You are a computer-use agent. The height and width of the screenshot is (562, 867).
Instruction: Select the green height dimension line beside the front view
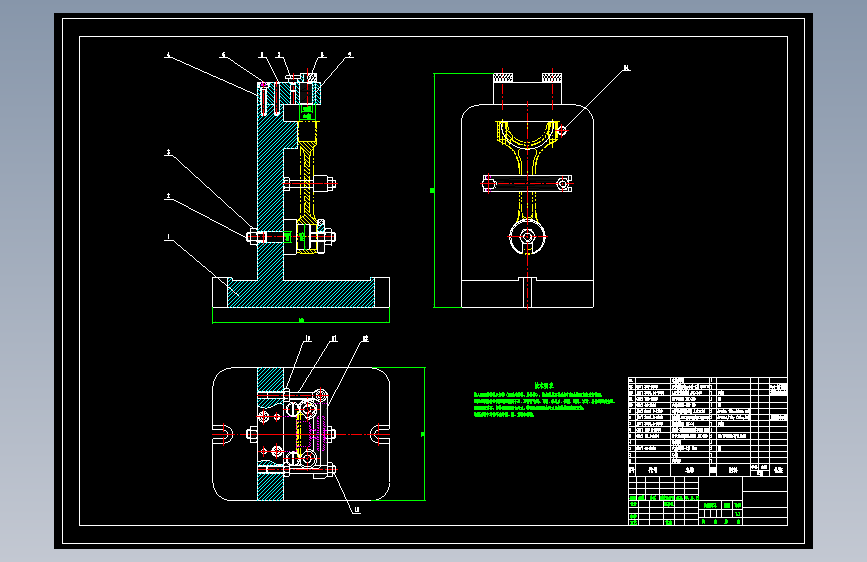pos(433,190)
